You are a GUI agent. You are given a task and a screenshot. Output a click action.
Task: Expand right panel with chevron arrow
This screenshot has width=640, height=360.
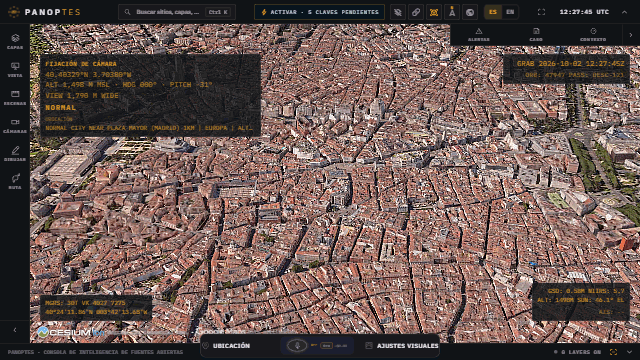click(x=631, y=35)
